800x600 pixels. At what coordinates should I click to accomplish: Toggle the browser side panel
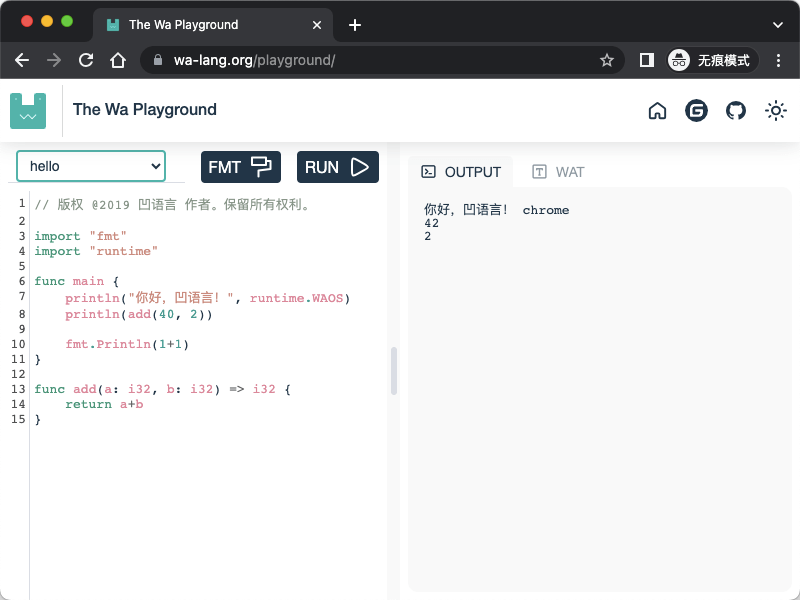pyautogui.click(x=647, y=60)
